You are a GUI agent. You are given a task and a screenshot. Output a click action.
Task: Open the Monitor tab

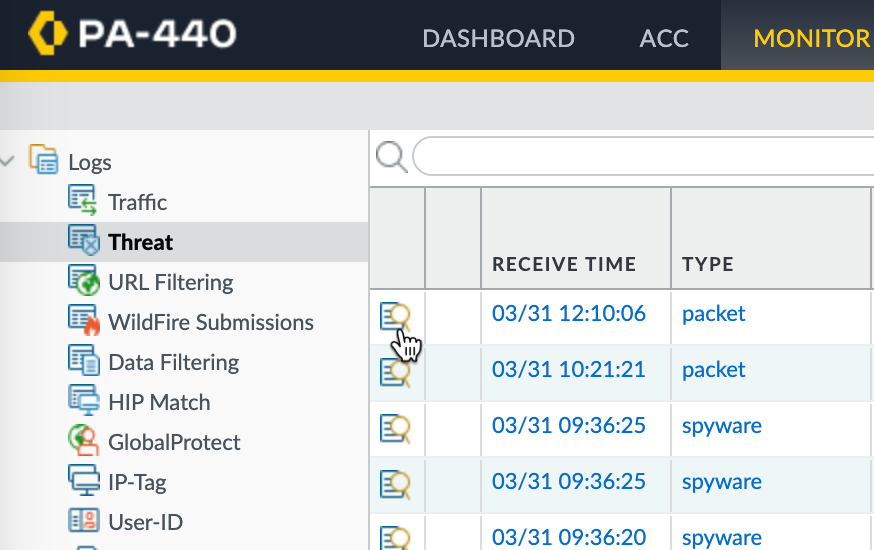click(x=811, y=39)
